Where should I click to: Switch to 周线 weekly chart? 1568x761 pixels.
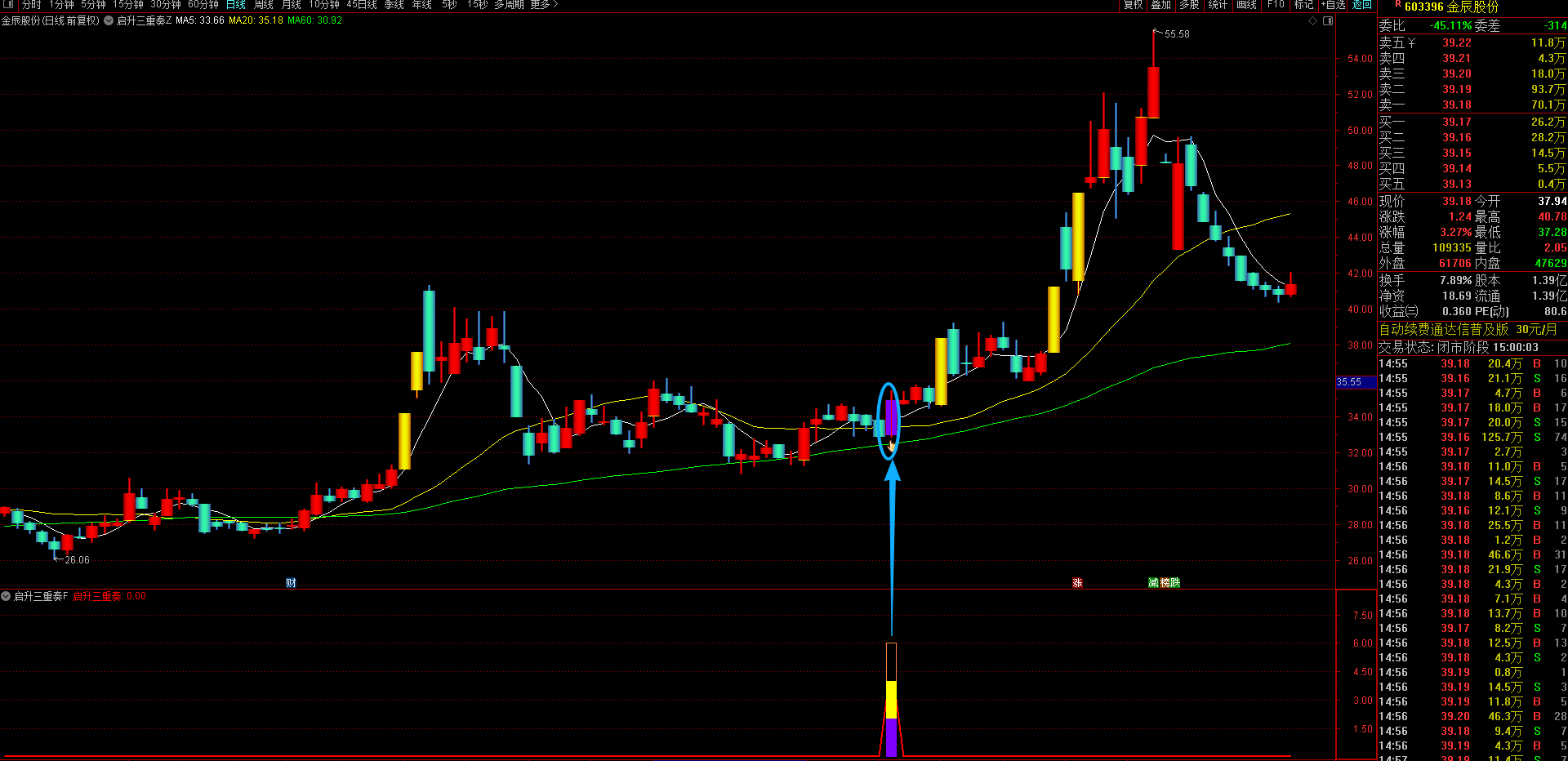click(x=264, y=5)
